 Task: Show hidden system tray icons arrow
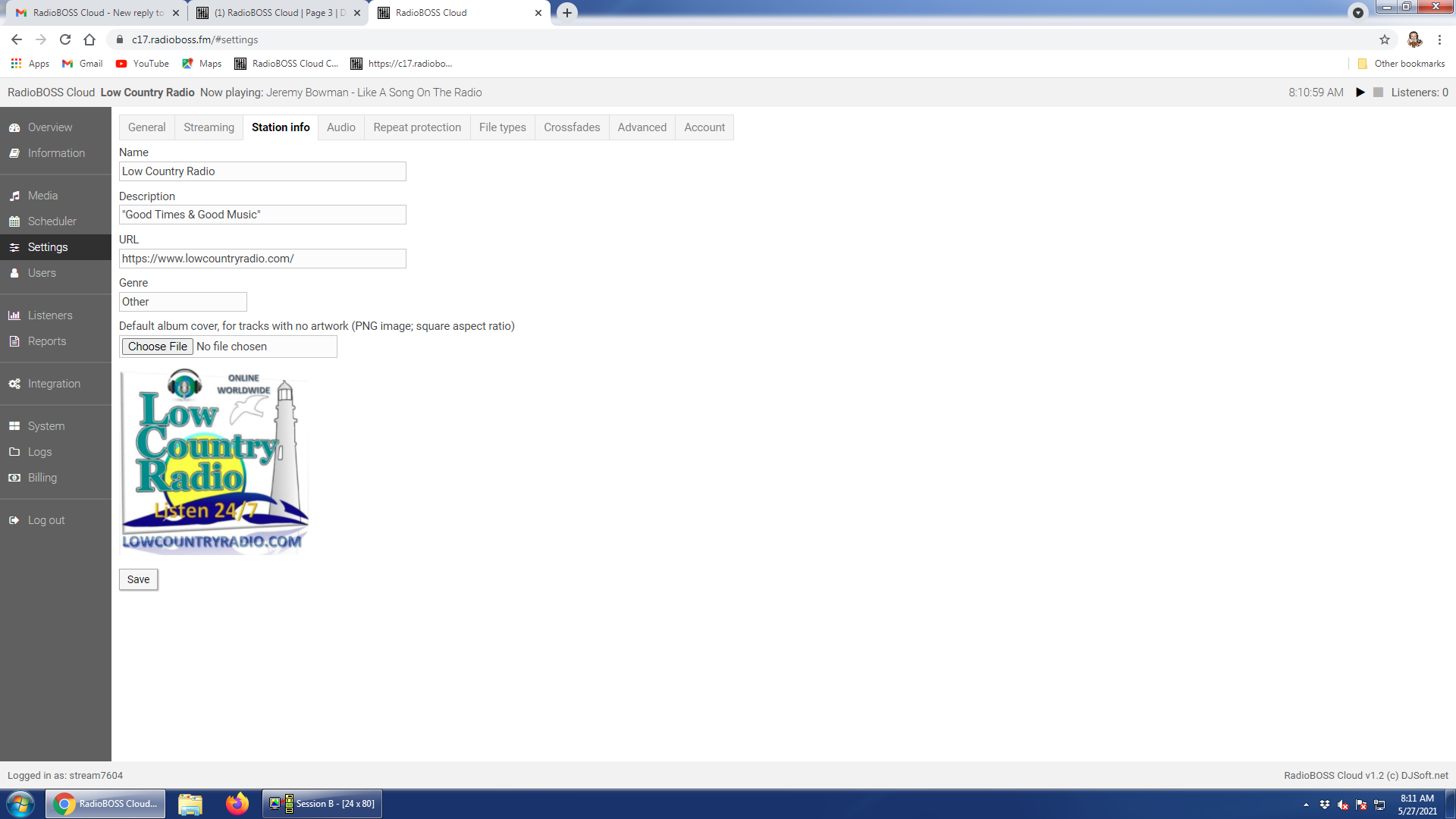[x=1306, y=805]
